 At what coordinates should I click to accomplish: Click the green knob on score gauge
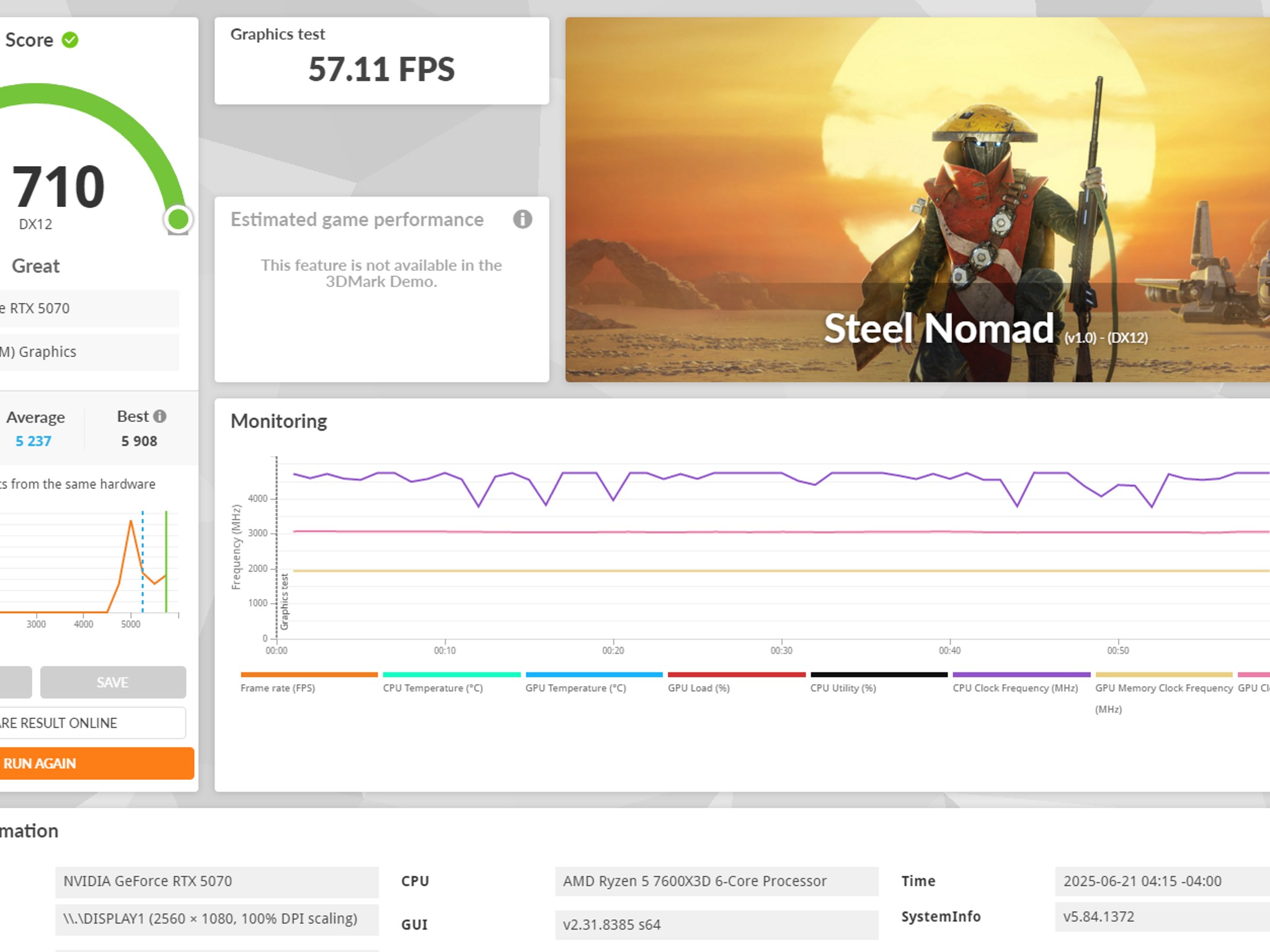pyautogui.click(x=179, y=219)
